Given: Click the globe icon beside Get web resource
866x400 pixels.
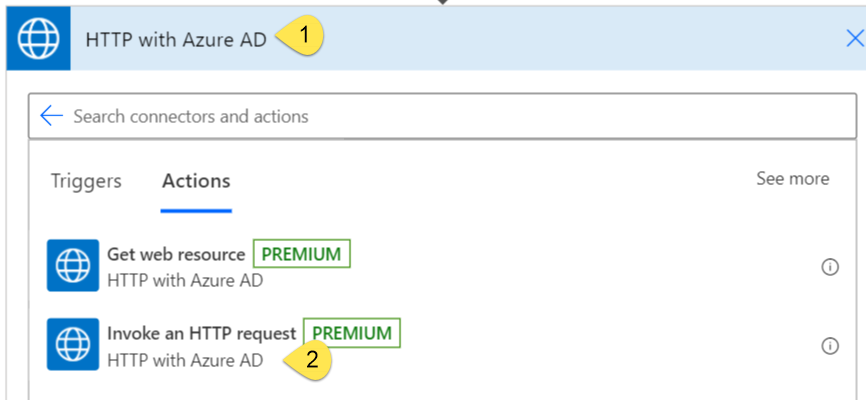Looking at the screenshot, I should pos(73,265).
